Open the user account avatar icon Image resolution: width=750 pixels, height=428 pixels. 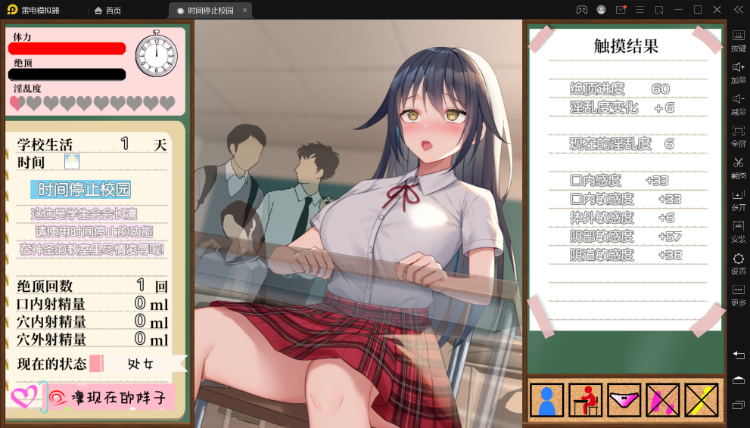point(601,10)
